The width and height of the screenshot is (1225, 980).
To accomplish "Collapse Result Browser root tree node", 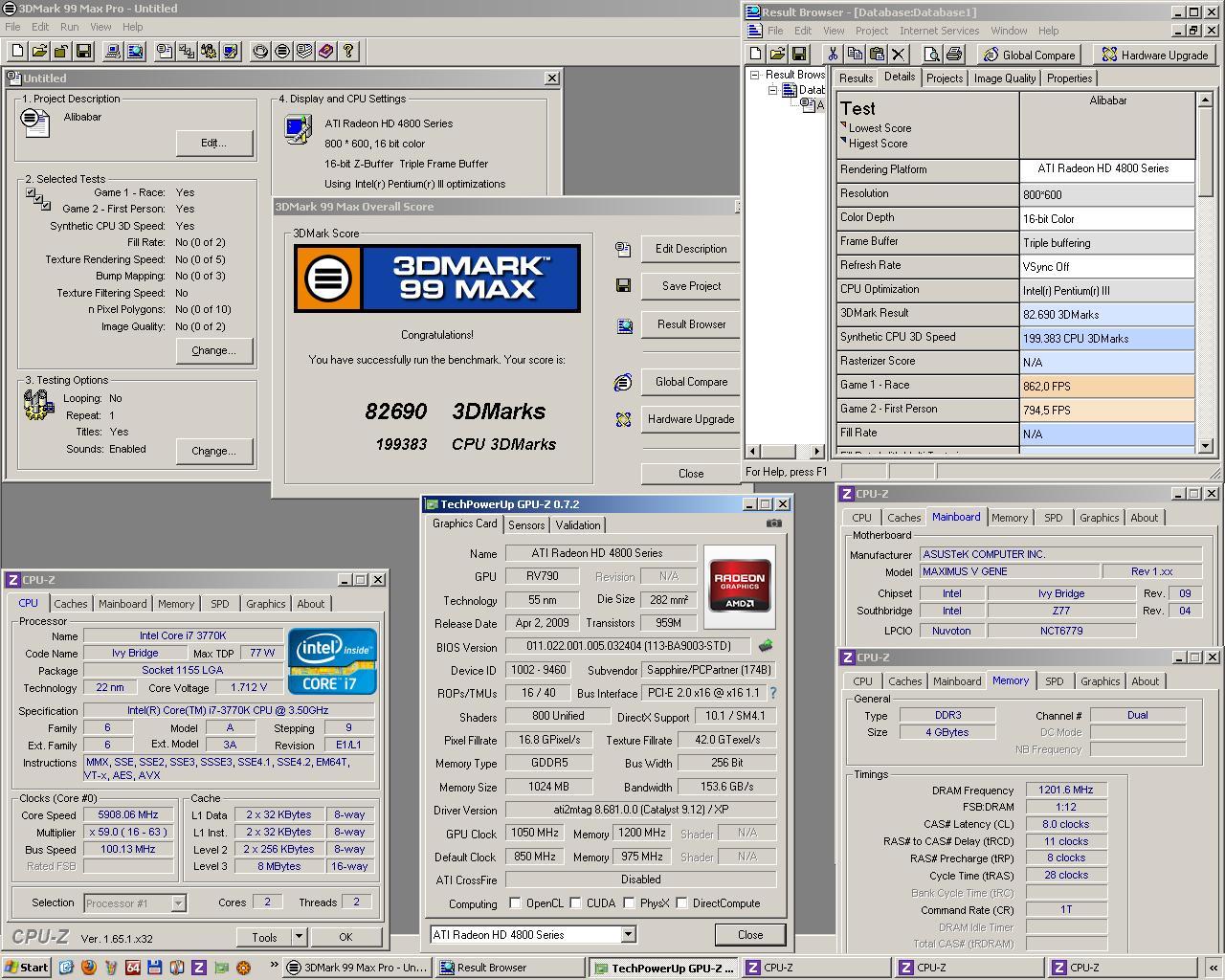I will point(755,75).
